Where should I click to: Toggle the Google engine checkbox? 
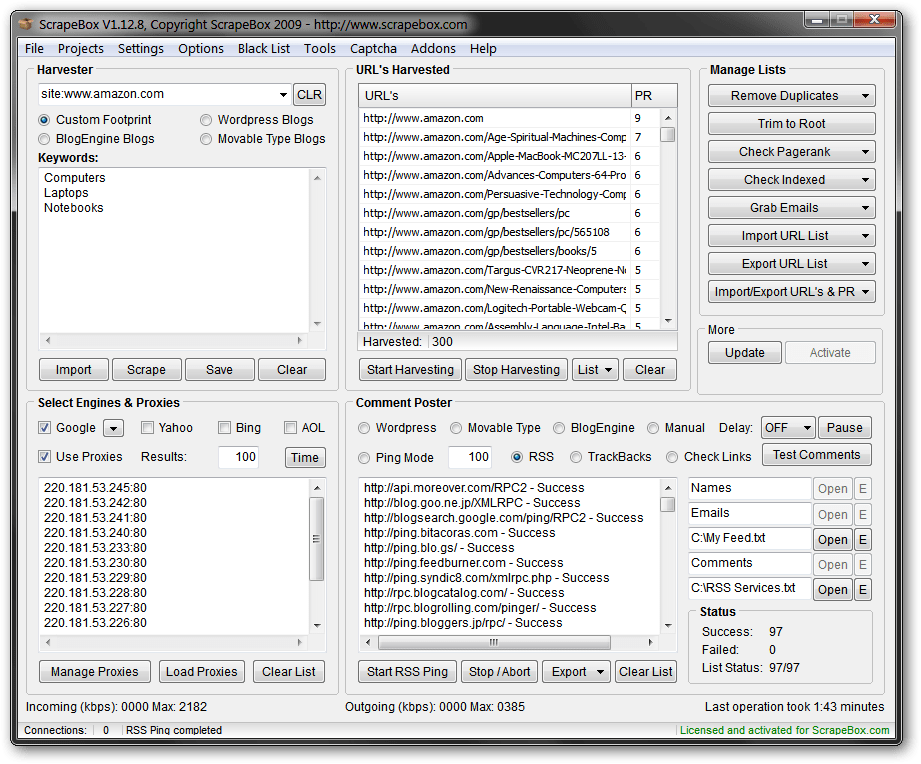click(x=45, y=428)
